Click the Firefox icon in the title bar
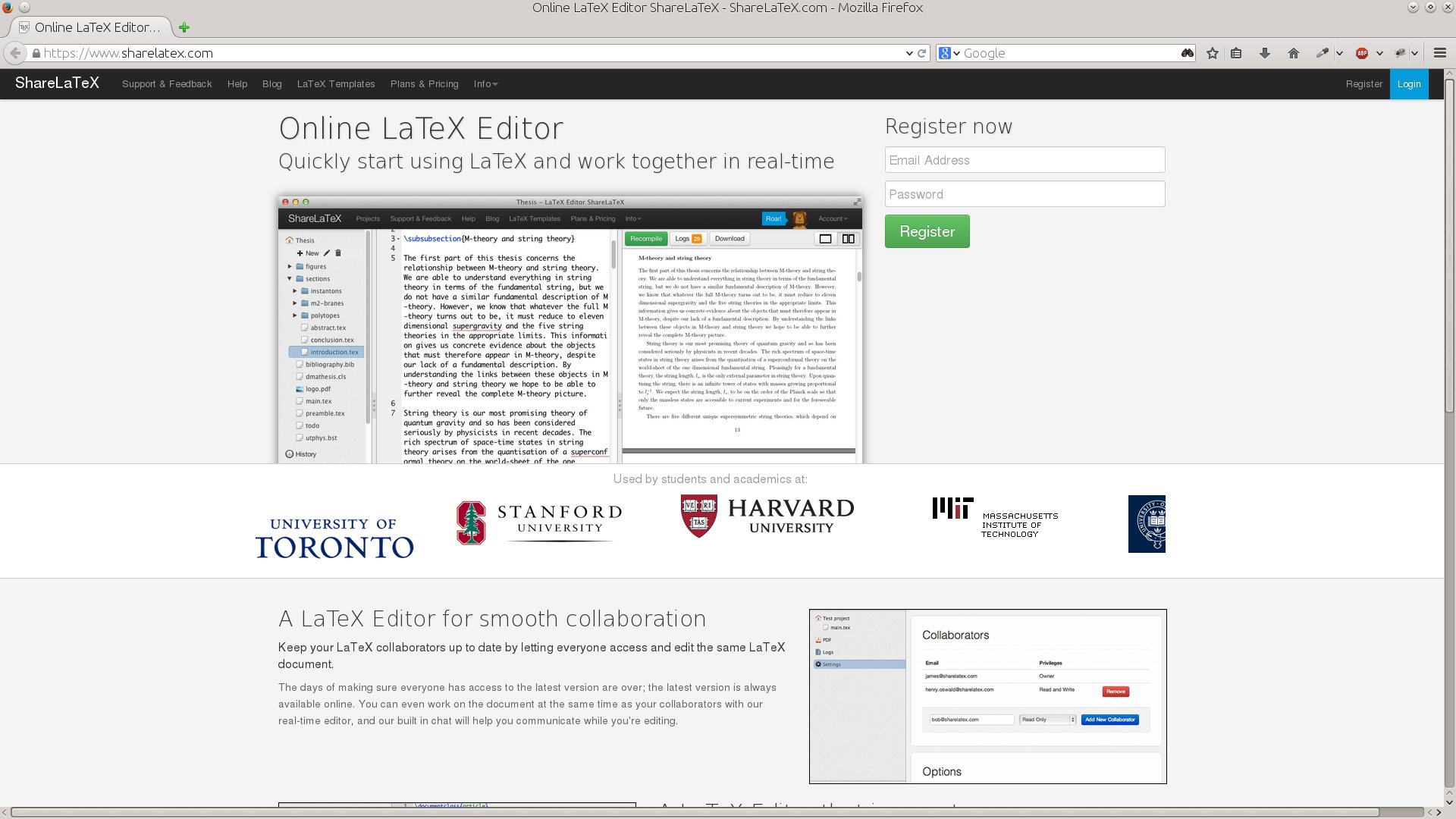 click(7, 7)
